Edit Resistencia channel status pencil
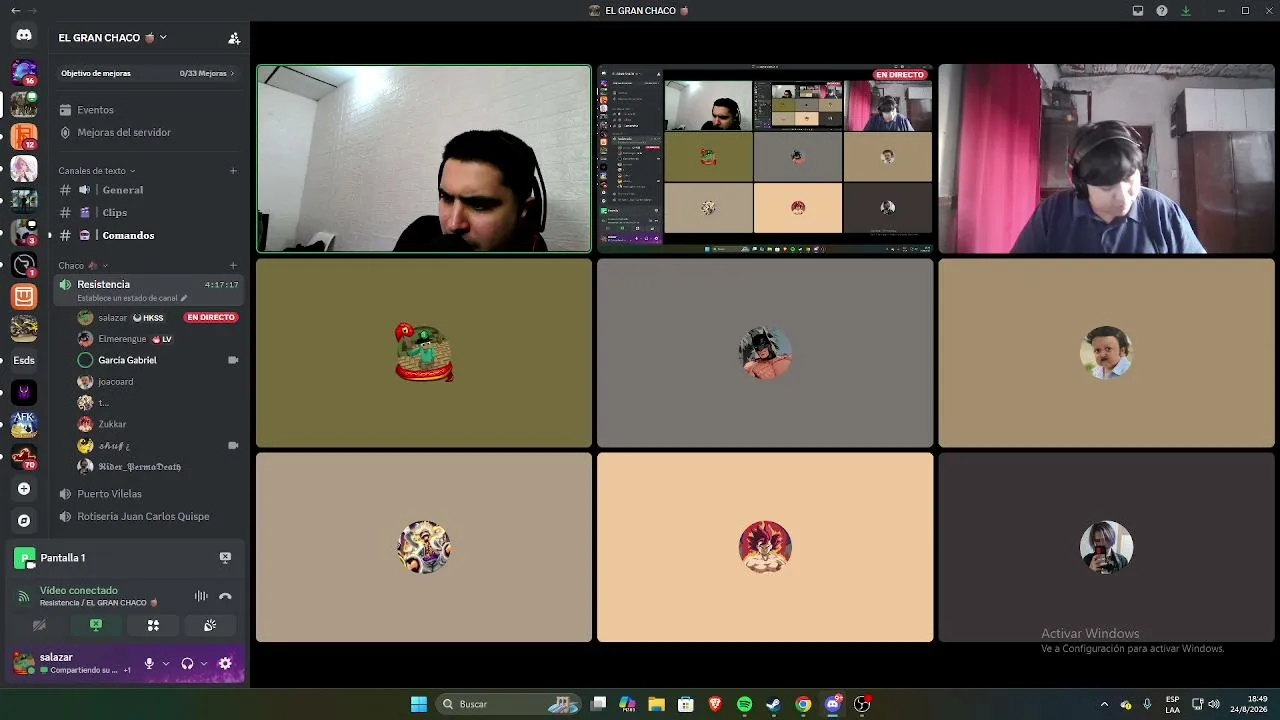The width and height of the screenshot is (1280, 720). pyautogui.click(x=184, y=298)
